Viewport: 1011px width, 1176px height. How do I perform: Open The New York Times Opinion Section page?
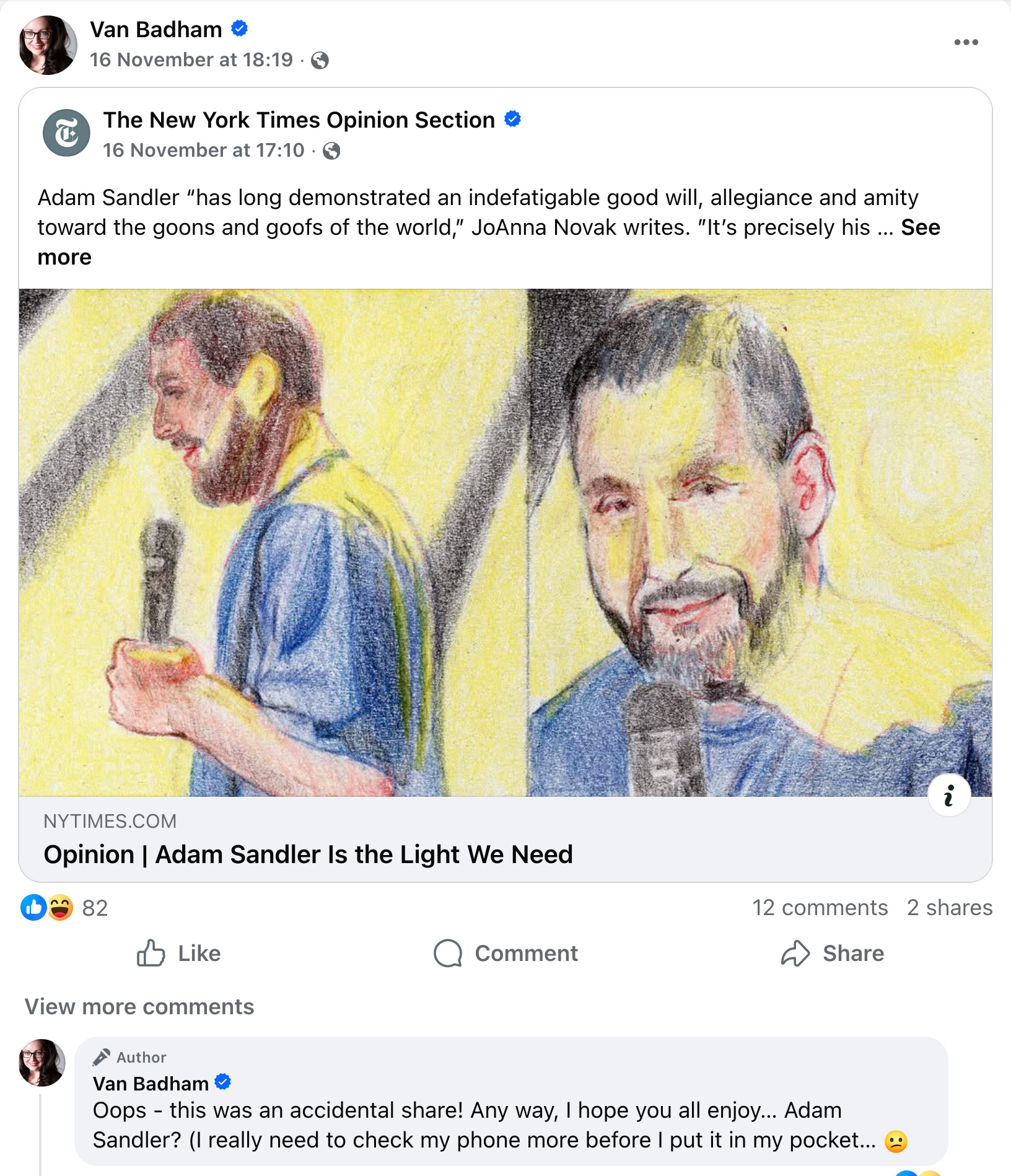click(299, 120)
